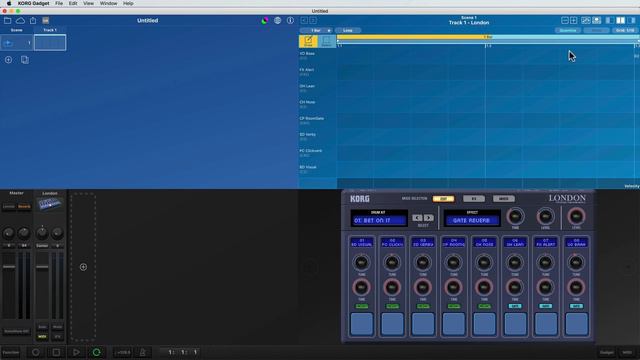The height and width of the screenshot is (360, 640).
Task: Open the View menu
Action: 88,3
